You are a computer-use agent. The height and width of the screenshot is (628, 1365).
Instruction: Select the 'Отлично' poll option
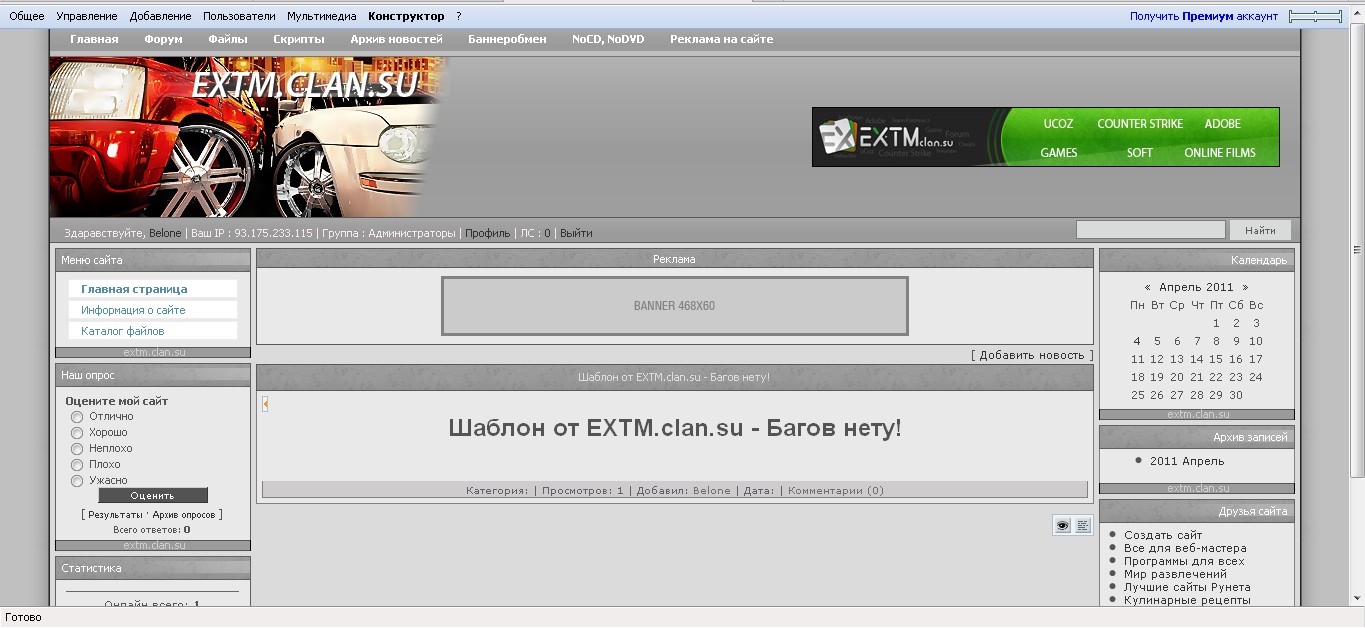pyautogui.click(x=76, y=417)
